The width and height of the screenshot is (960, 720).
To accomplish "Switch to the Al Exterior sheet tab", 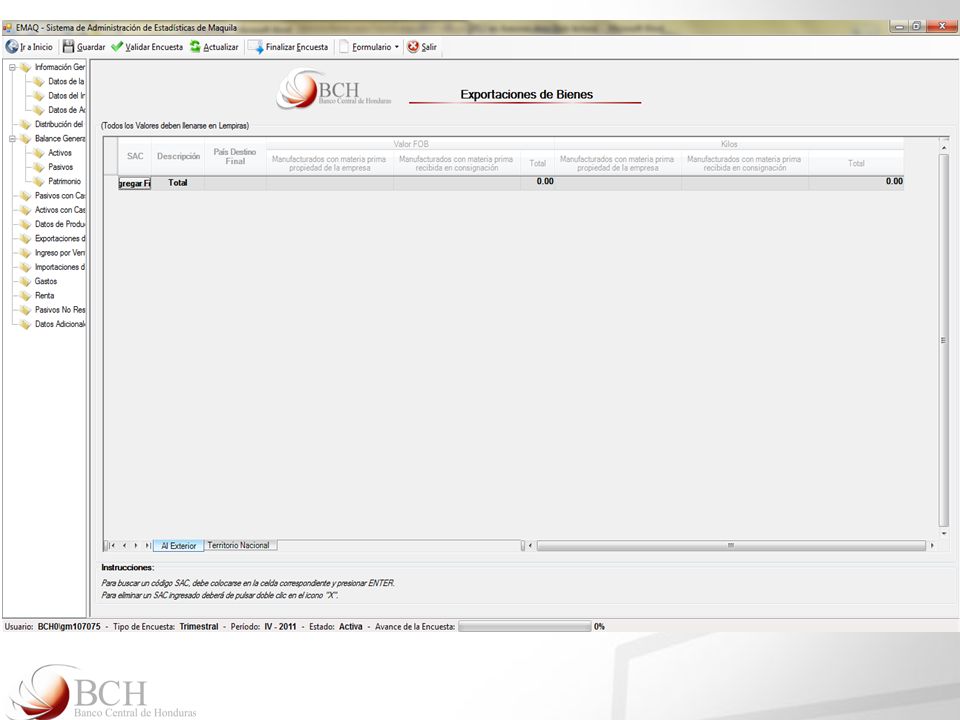I will 178,546.
